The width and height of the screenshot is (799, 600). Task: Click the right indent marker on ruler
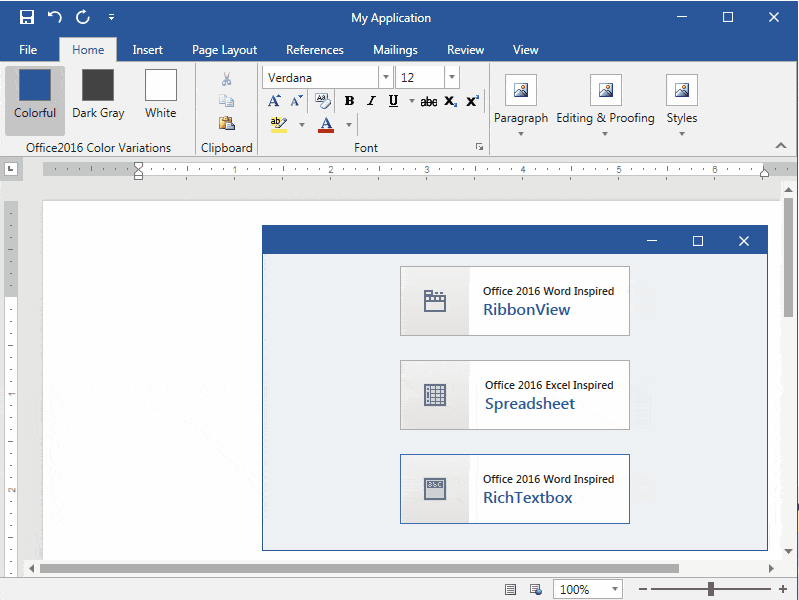click(x=764, y=173)
